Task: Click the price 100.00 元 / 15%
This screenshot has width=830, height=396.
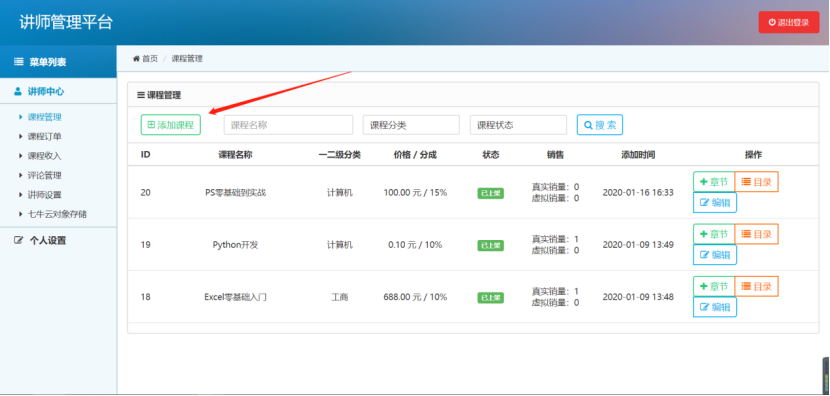Action: [415, 193]
